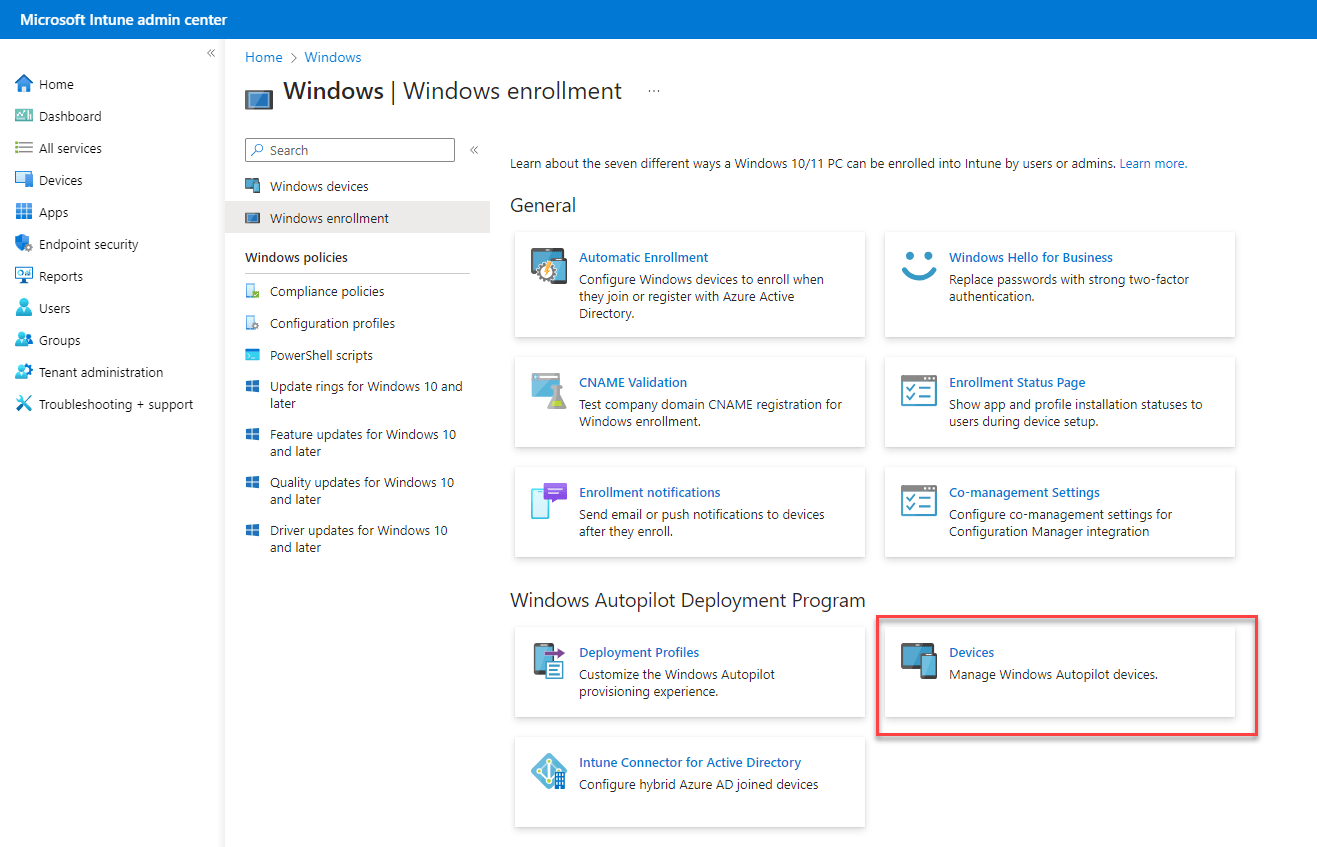1317x847 pixels.
Task: Open the Enrollment Status Page link
Action: (1017, 382)
